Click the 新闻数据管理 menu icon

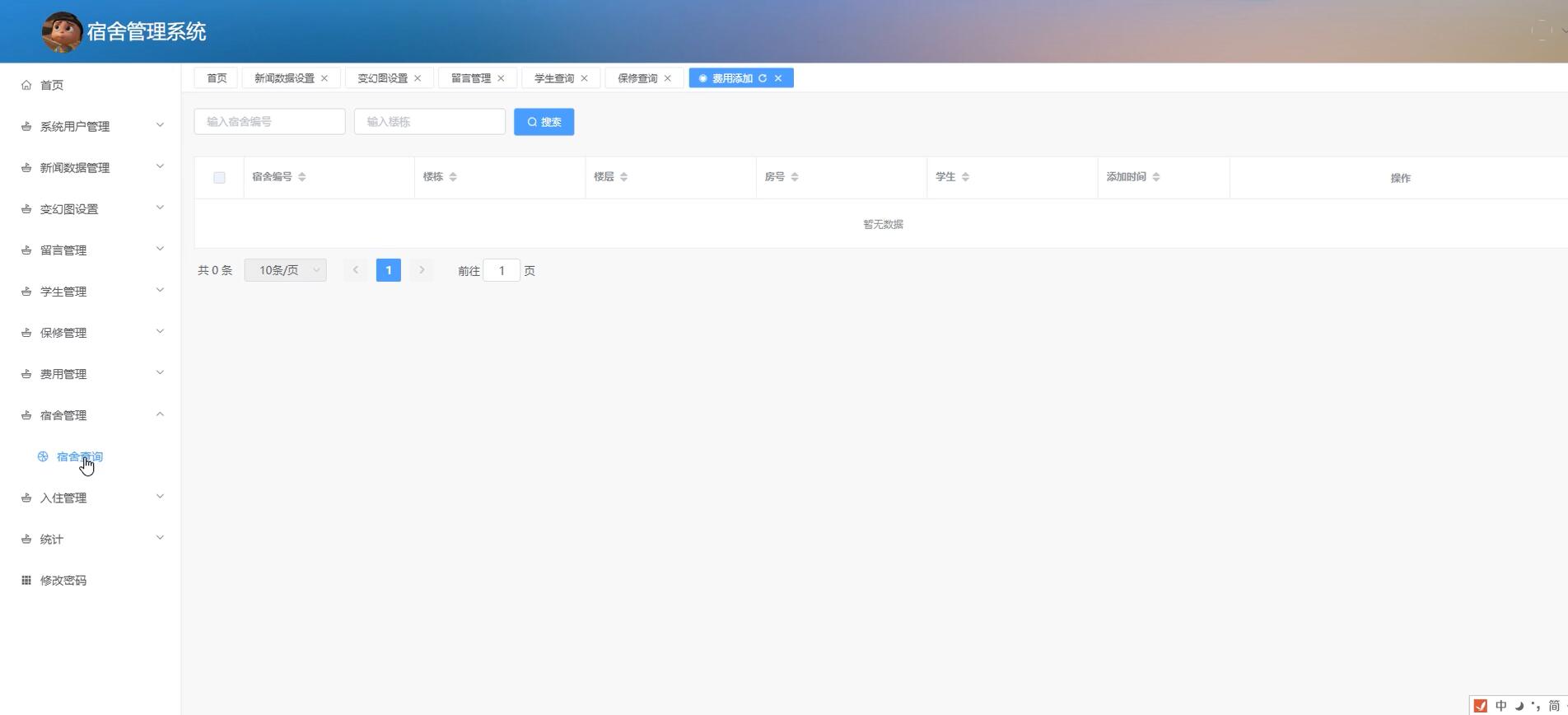coord(26,167)
